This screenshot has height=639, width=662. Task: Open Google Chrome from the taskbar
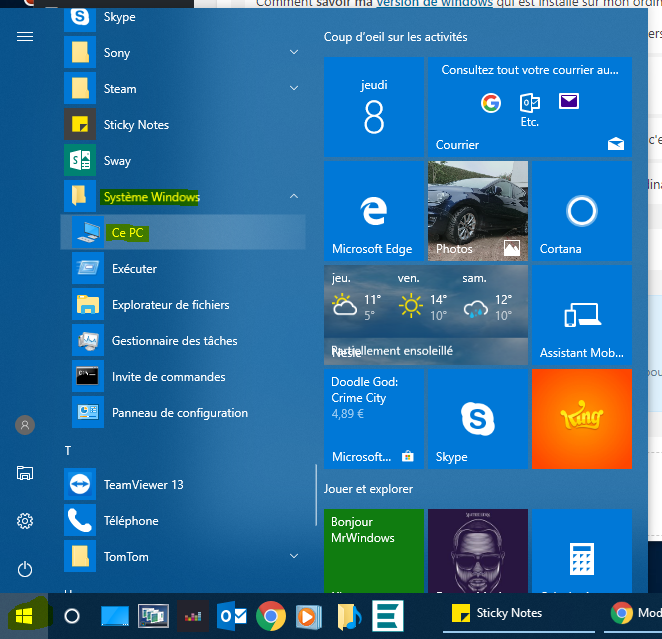[x=271, y=617]
